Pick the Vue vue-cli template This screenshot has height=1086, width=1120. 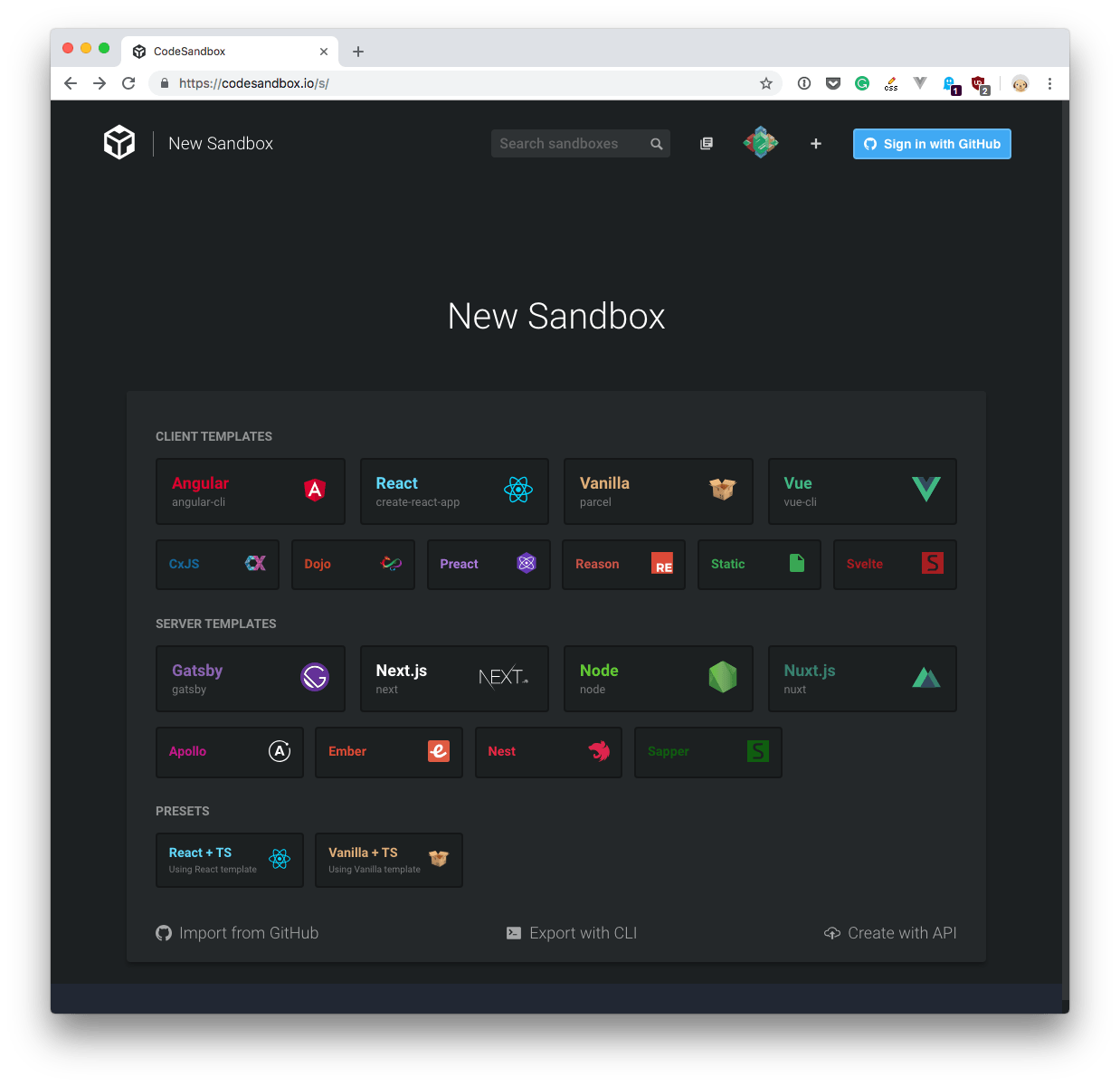[862, 491]
